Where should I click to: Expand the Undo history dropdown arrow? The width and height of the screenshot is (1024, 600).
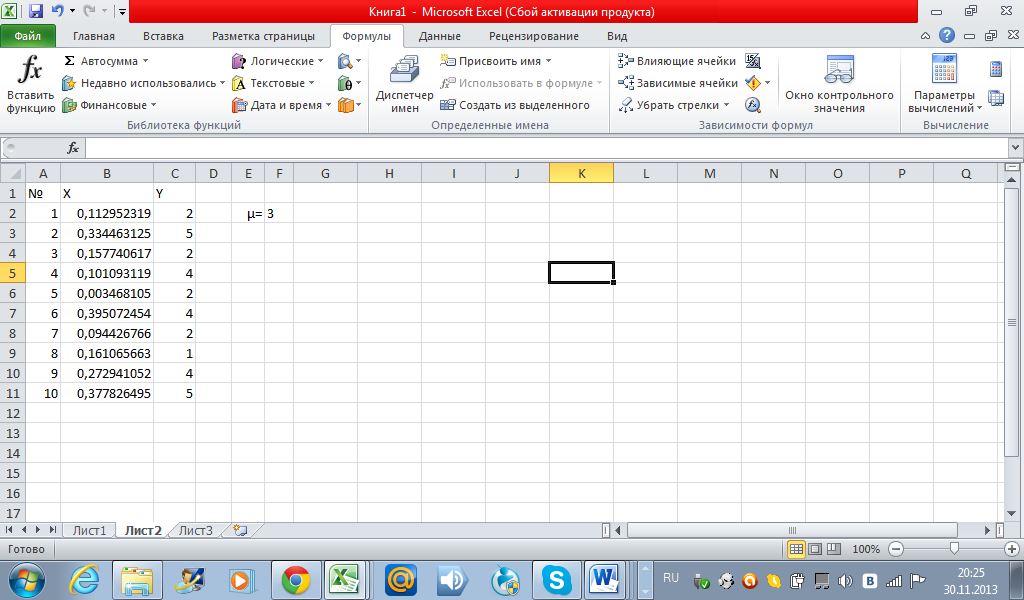click(x=72, y=11)
